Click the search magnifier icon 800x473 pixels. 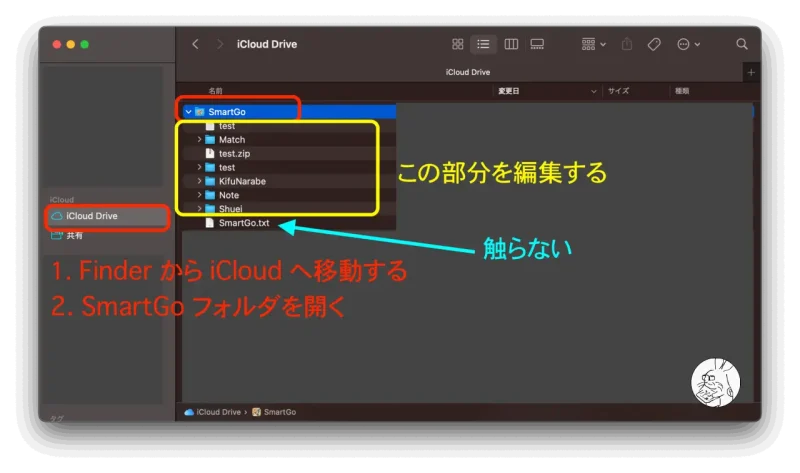742,44
